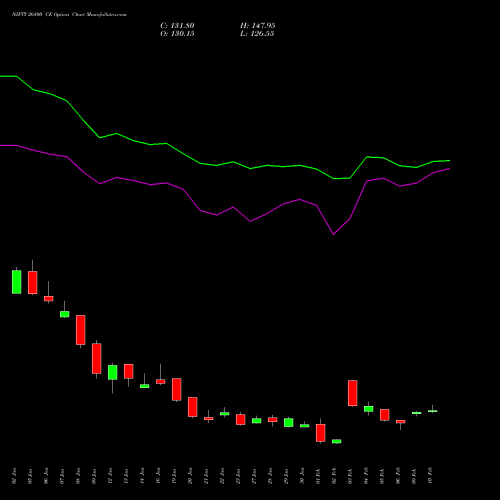Select the 03 Feb date label

[350, 476]
